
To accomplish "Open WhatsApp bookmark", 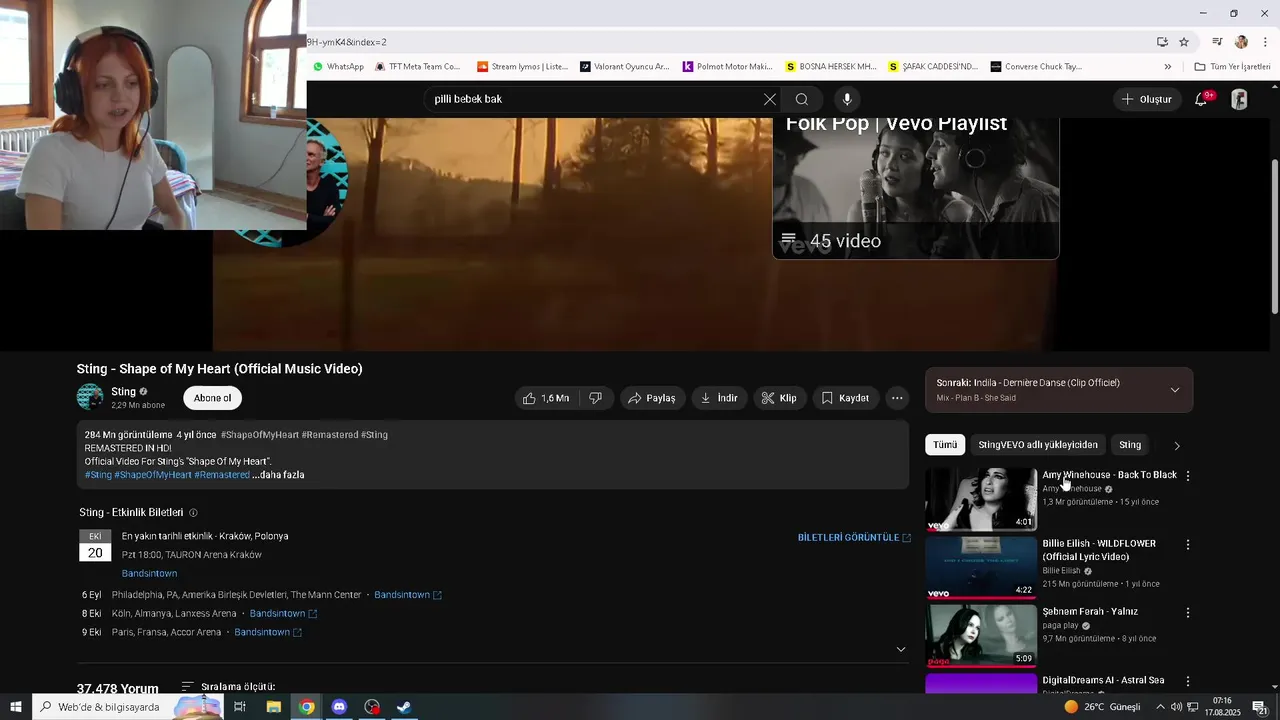I will tap(338, 67).
